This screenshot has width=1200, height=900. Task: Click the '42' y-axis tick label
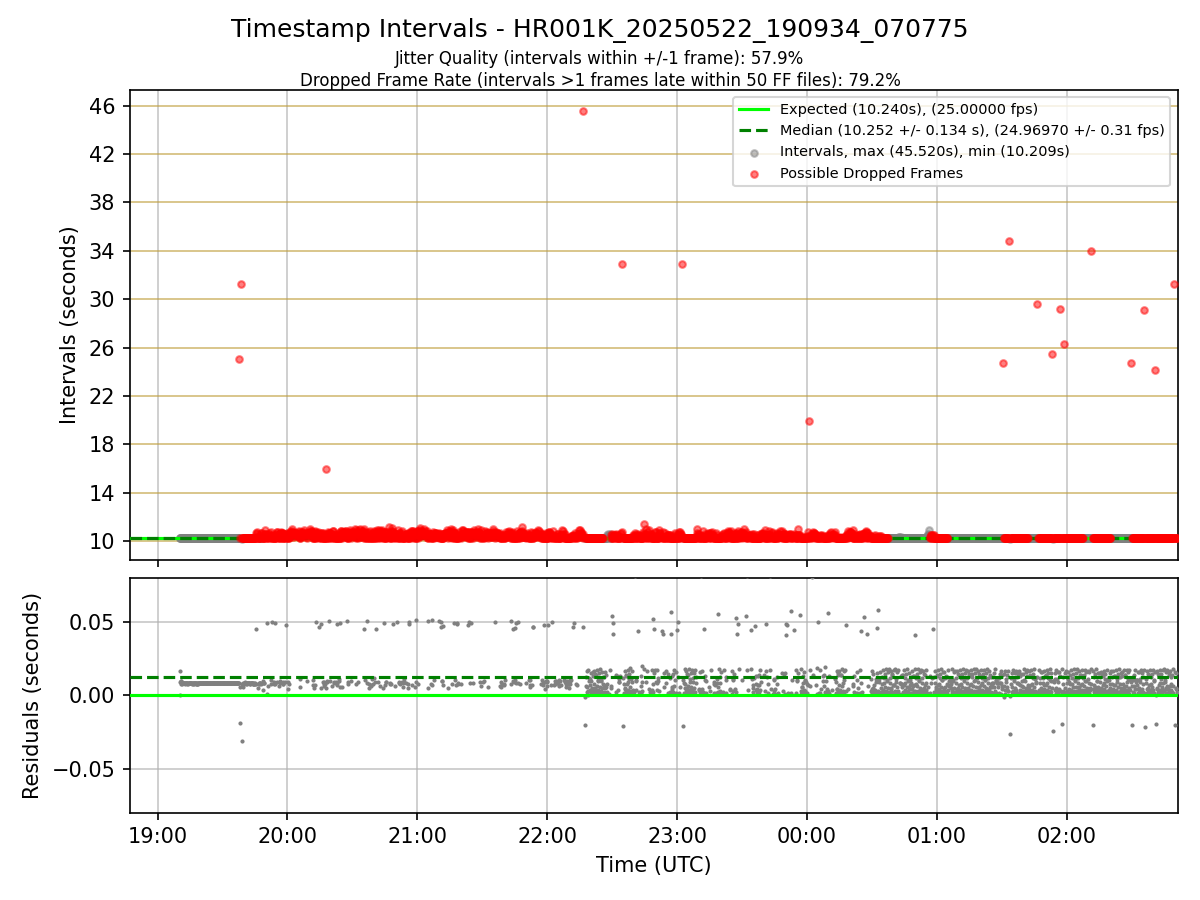point(104,154)
